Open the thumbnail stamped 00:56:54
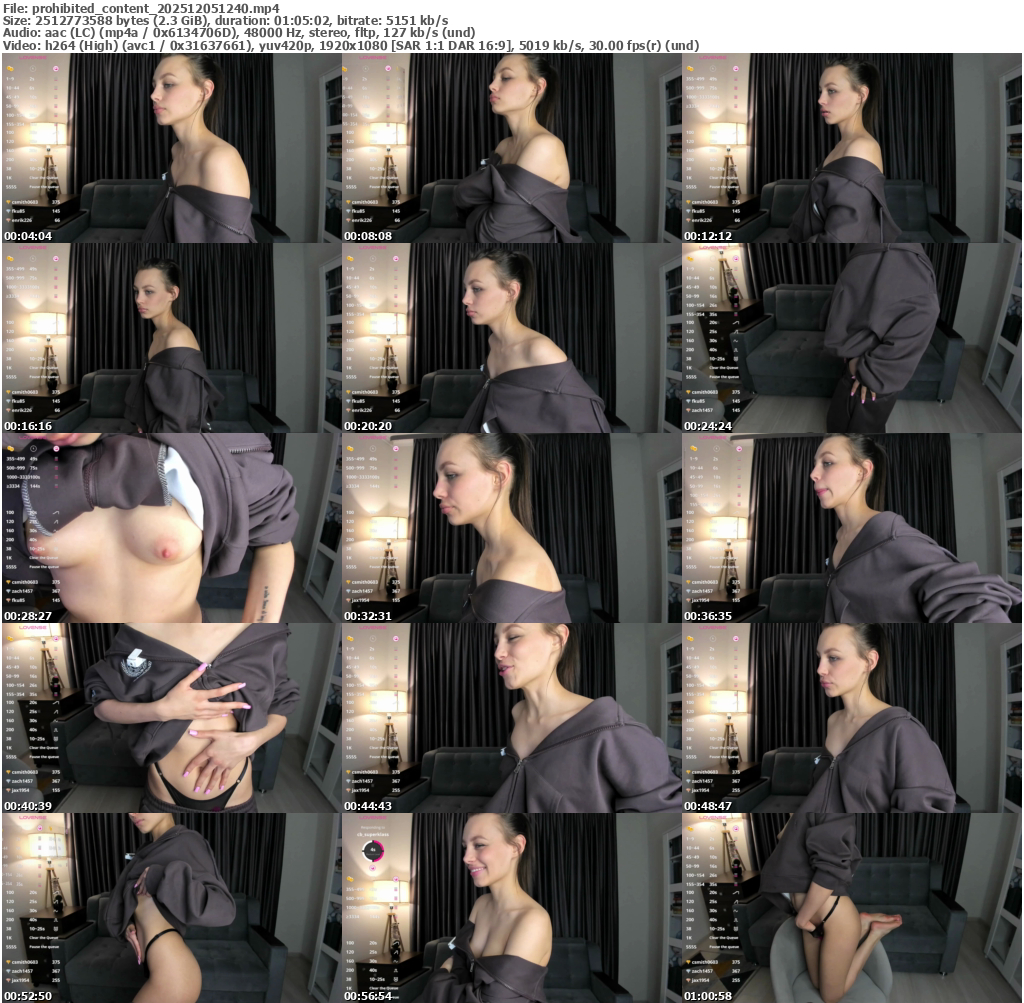The width and height of the screenshot is (1024, 1003). pyautogui.click(x=511, y=908)
